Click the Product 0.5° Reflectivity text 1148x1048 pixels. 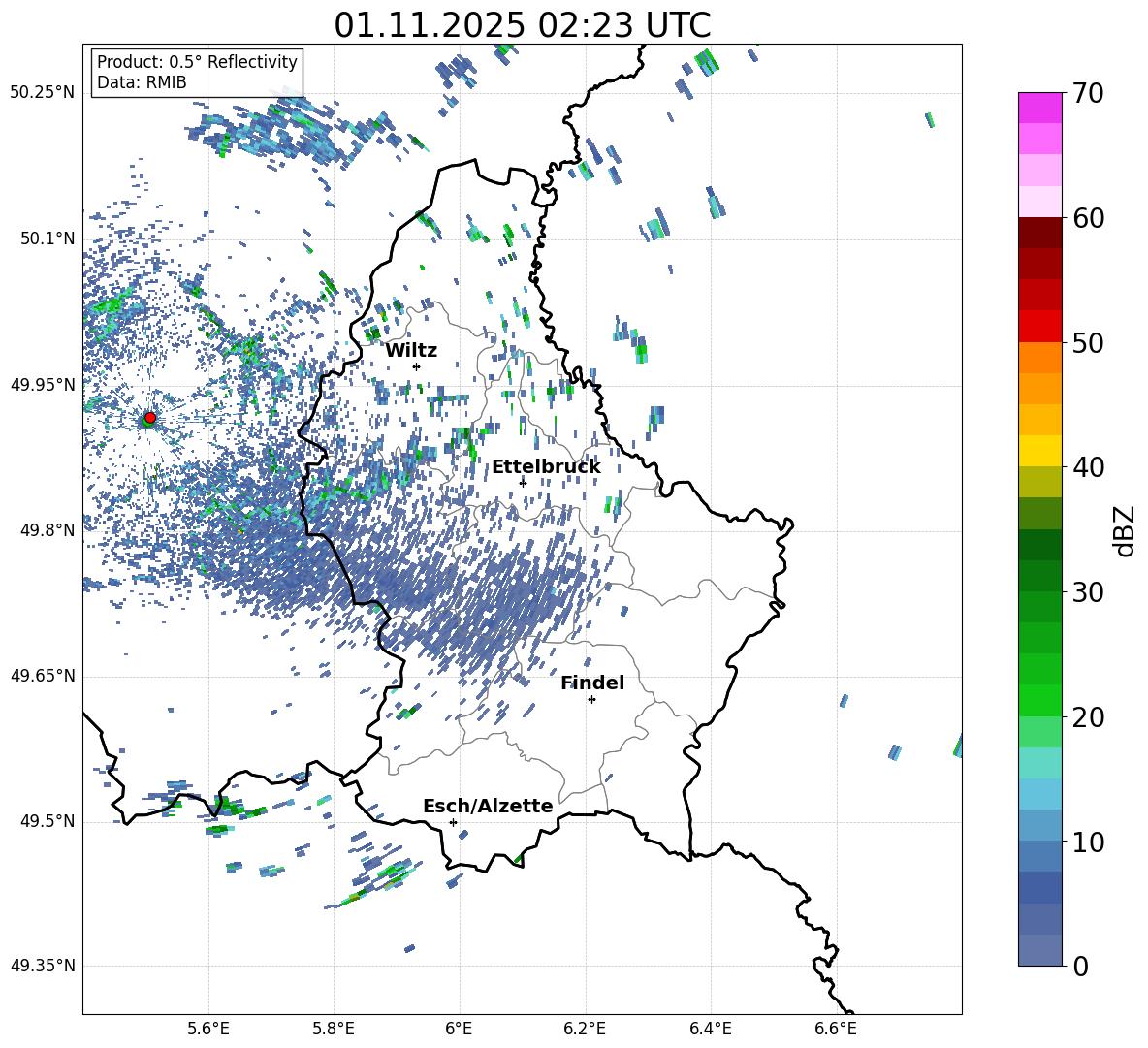pos(197,62)
